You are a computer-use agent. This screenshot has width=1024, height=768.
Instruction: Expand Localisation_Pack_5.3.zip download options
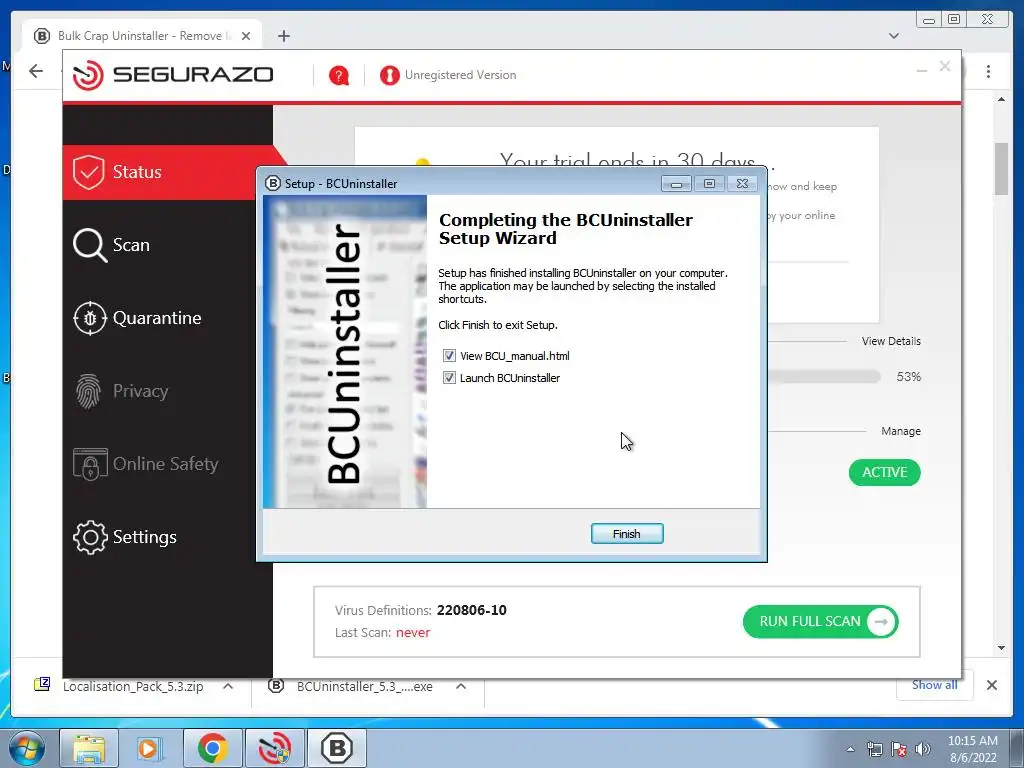click(x=228, y=686)
